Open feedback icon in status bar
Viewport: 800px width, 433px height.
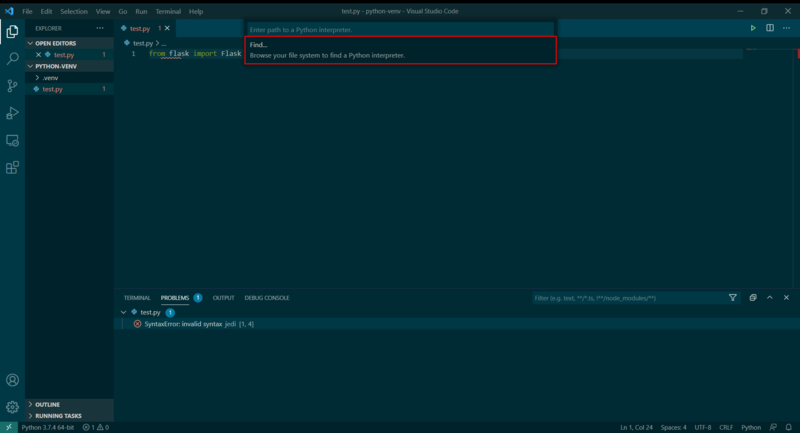point(773,427)
